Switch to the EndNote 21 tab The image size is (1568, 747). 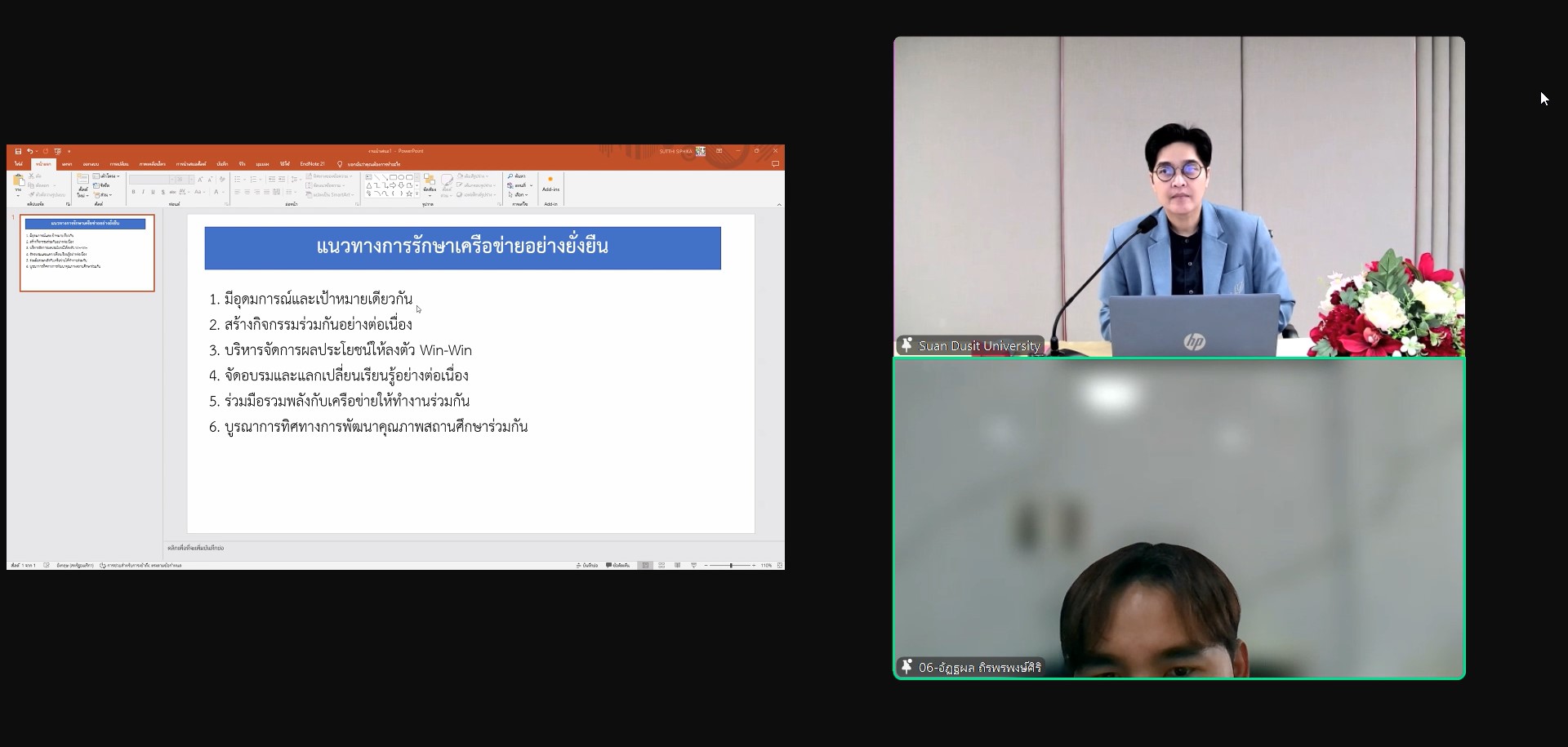coord(312,164)
